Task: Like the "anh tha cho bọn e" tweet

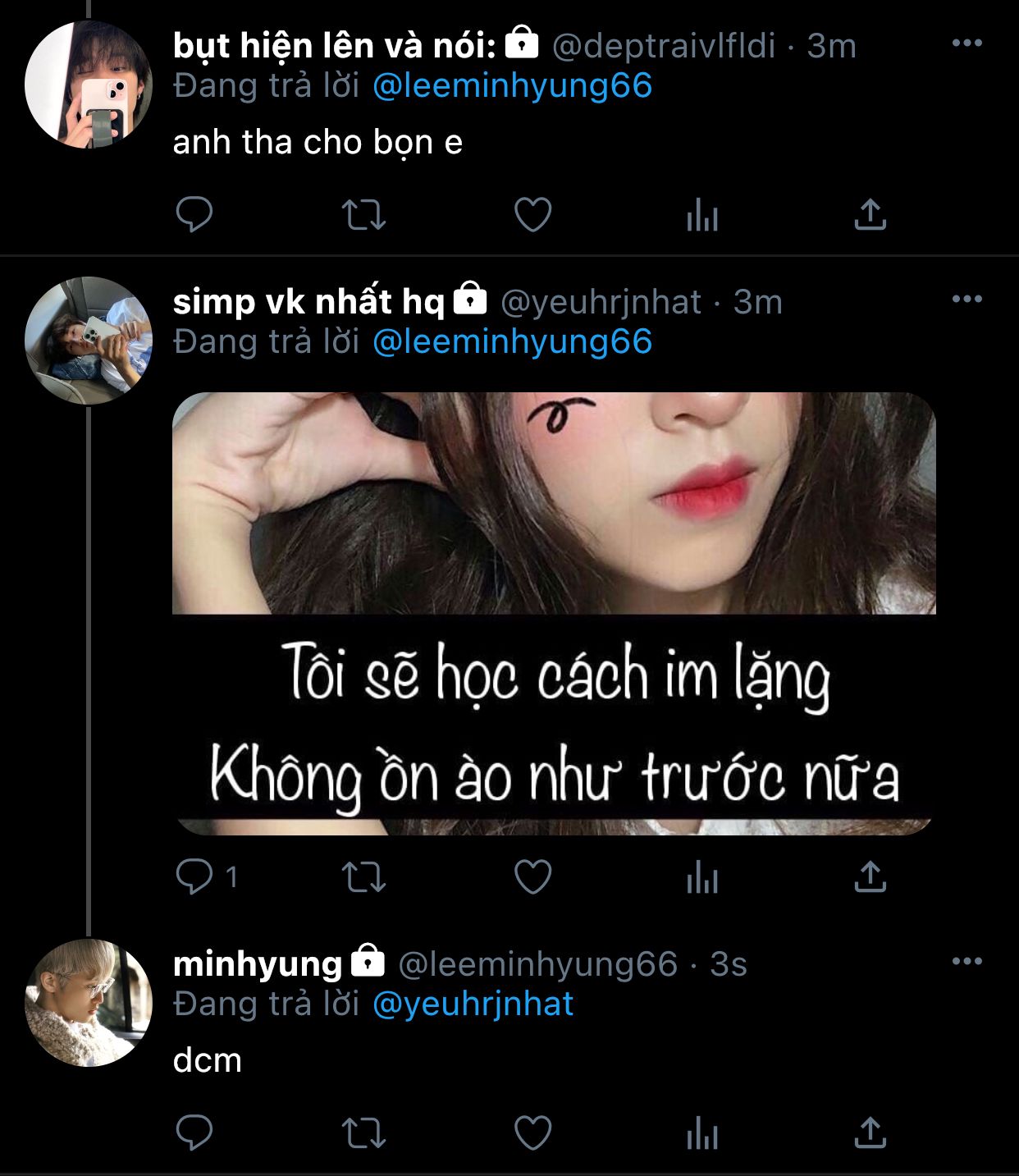Action: [x=532, y=215]
